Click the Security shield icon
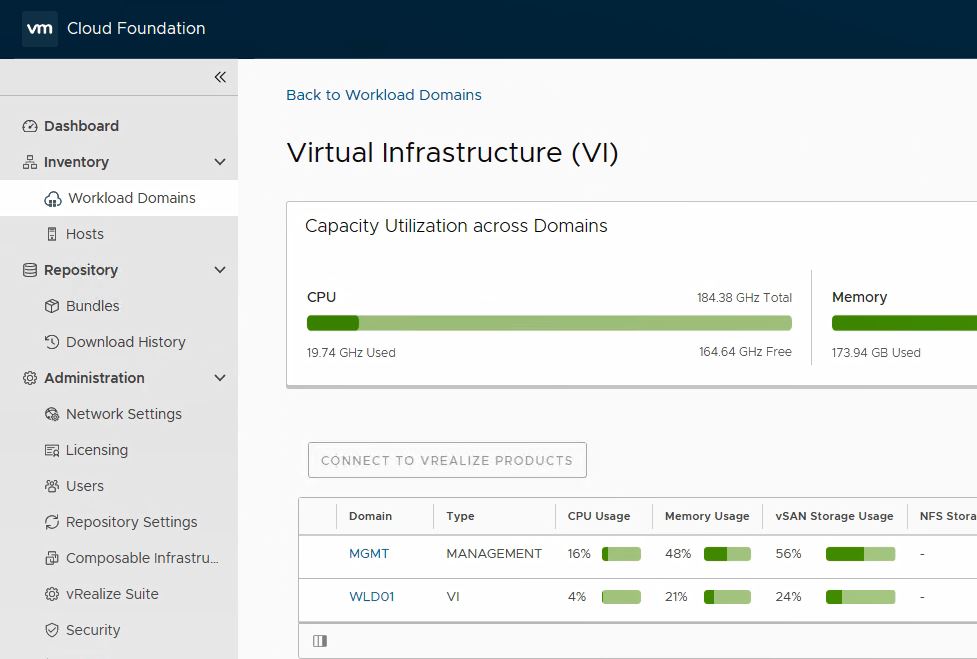 [x=53, y=630]
